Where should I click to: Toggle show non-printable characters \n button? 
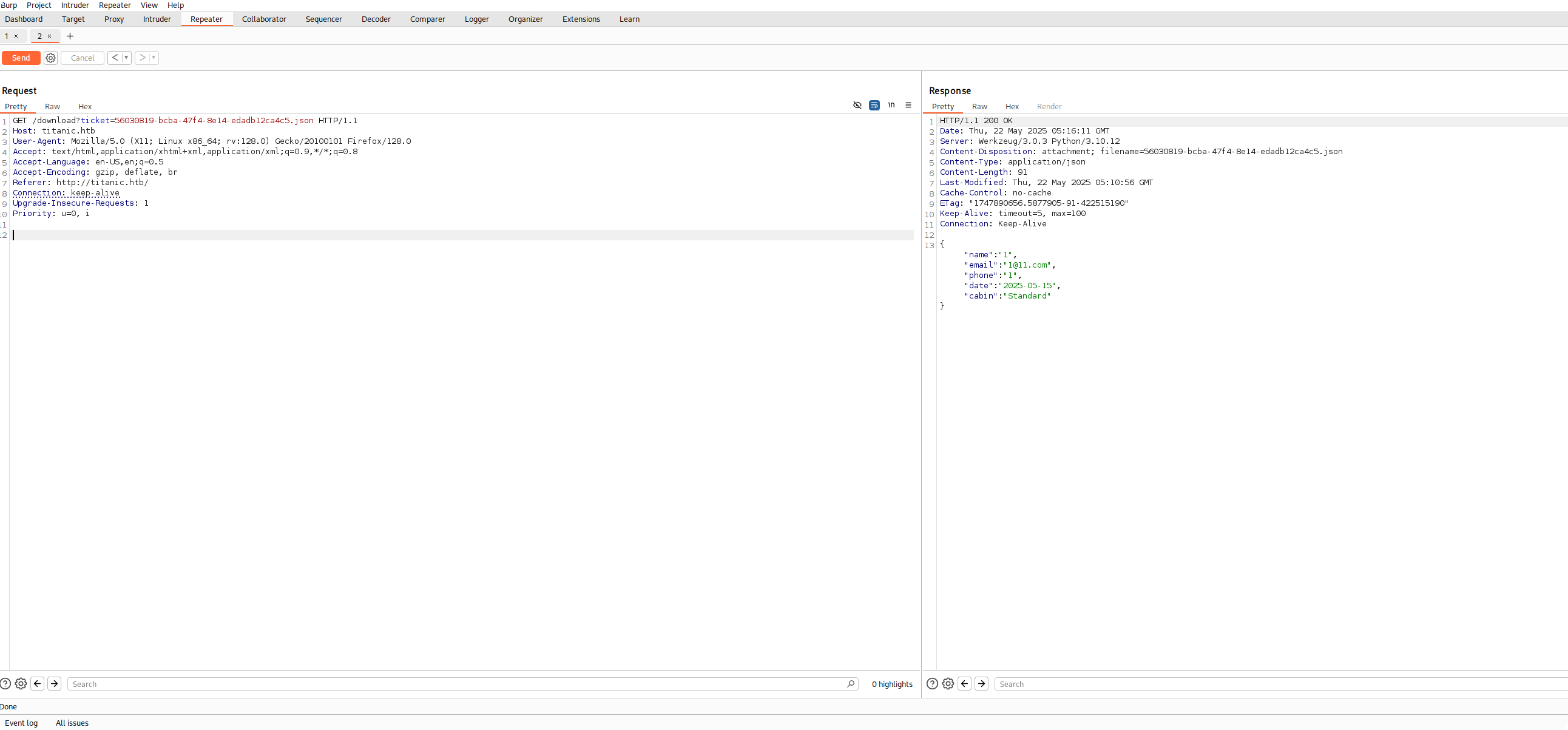coord(891,106)
